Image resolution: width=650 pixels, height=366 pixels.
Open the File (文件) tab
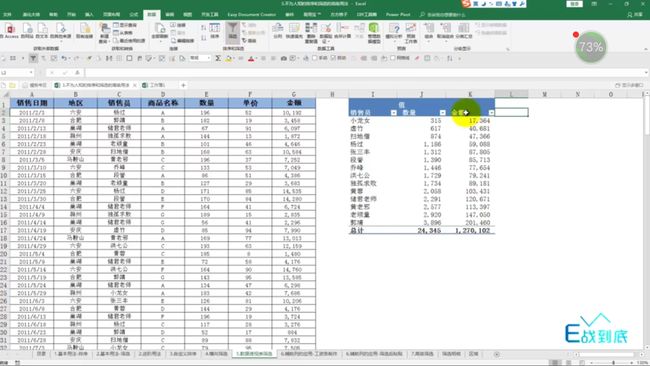7,15
